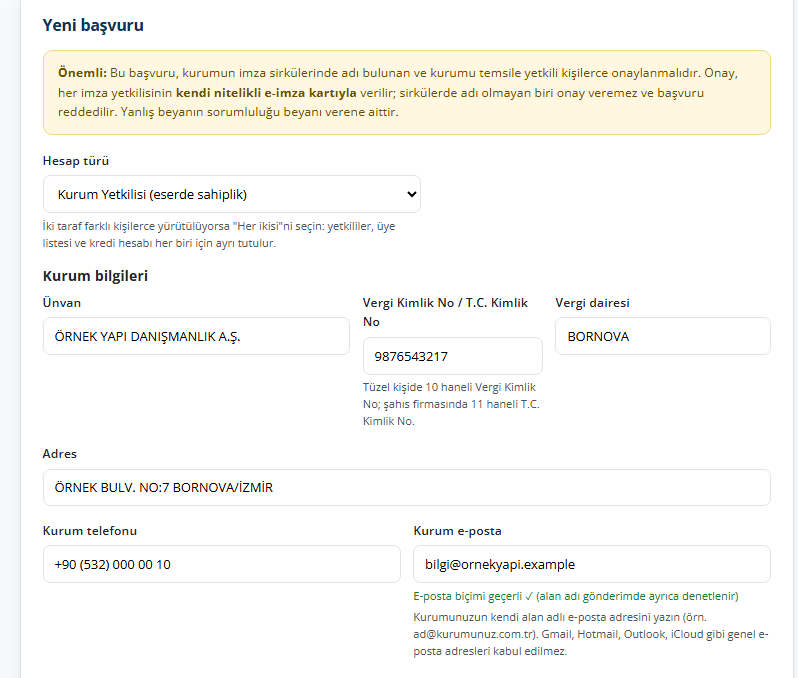Click the Kurum telefonu label

[x=90, y=531]
